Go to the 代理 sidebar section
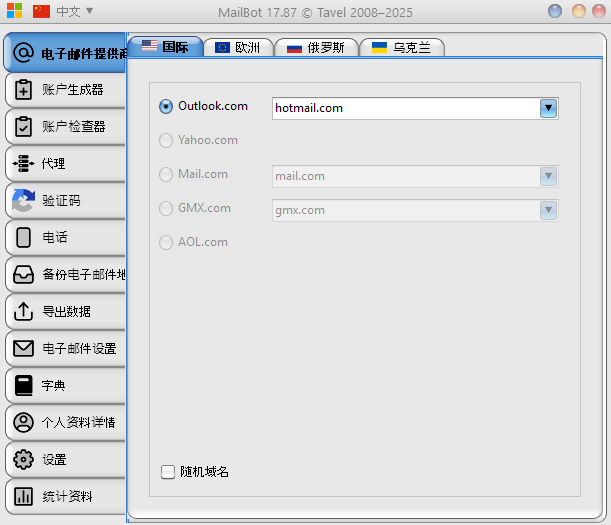611x525 pixels. click(x=65, y=163)
